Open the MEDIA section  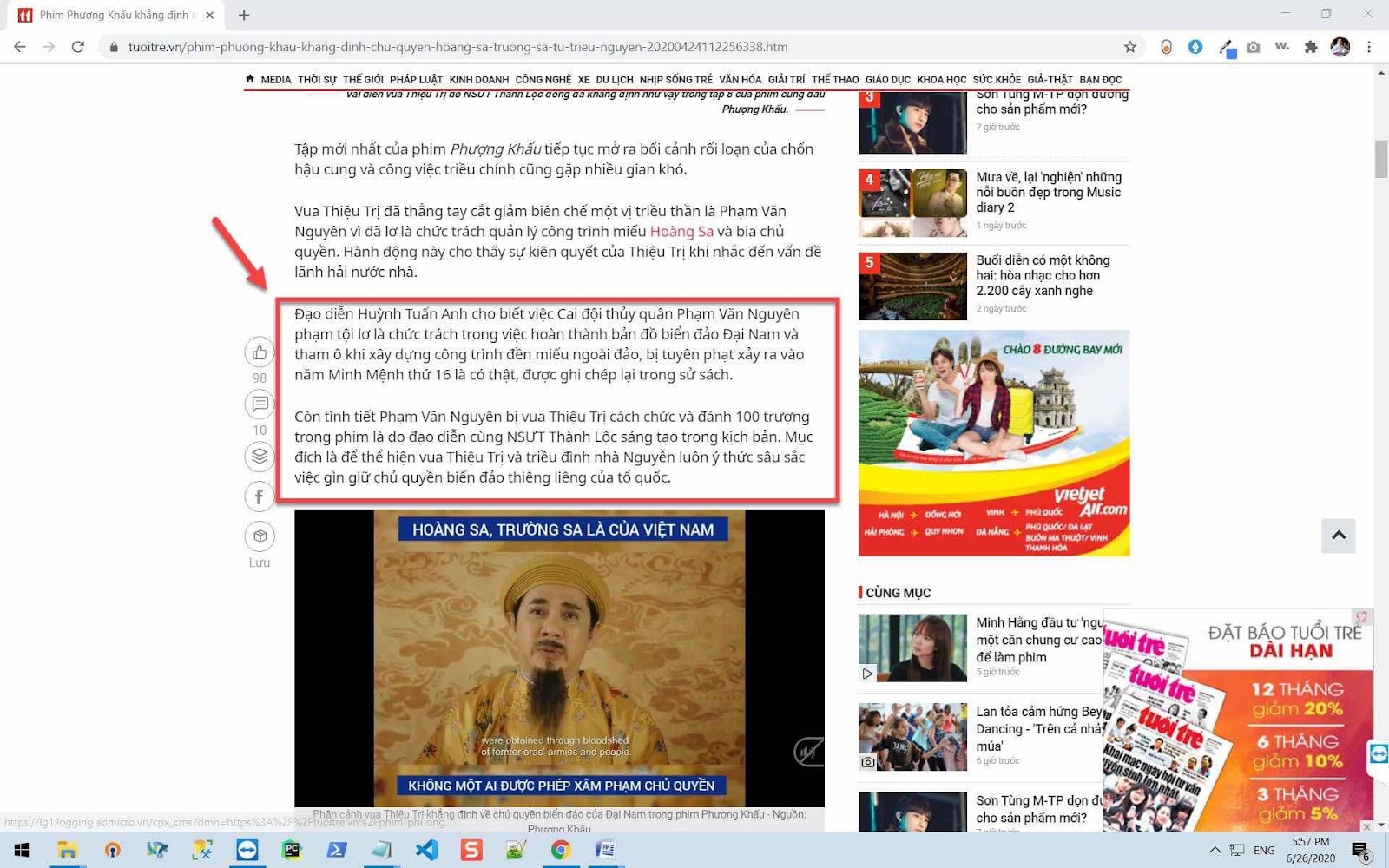pos(276,80)
